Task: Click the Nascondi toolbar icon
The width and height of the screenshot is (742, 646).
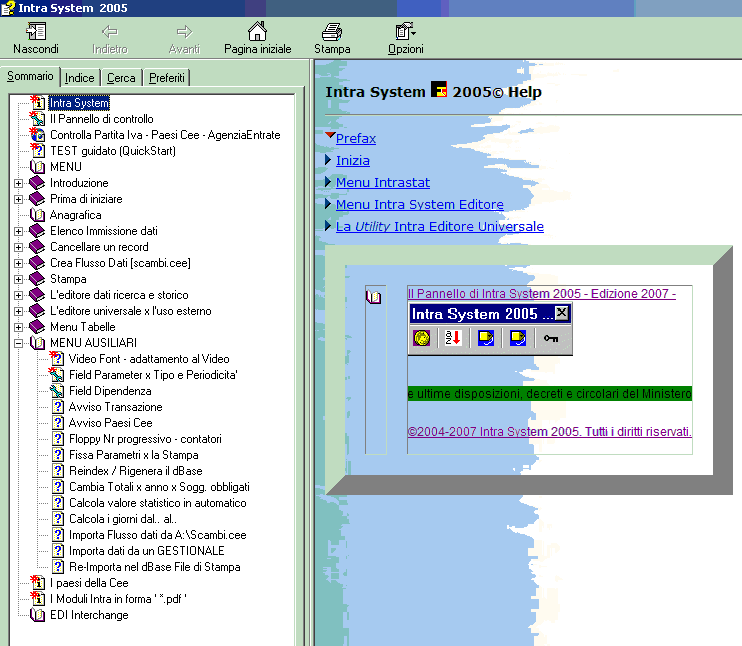Action: pos(36,32)
